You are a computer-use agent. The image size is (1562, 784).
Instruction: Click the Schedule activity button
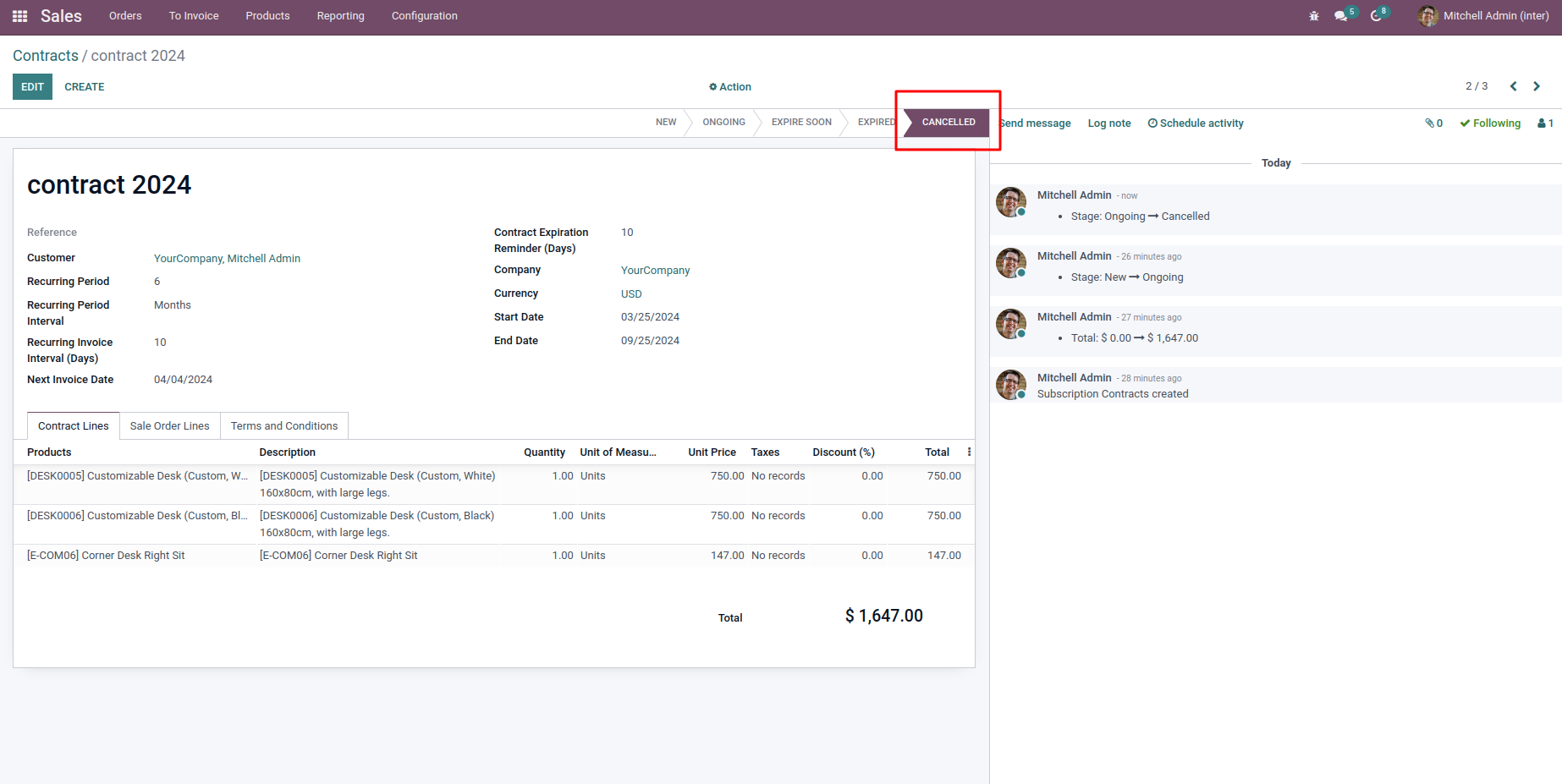click(1195, 123)
